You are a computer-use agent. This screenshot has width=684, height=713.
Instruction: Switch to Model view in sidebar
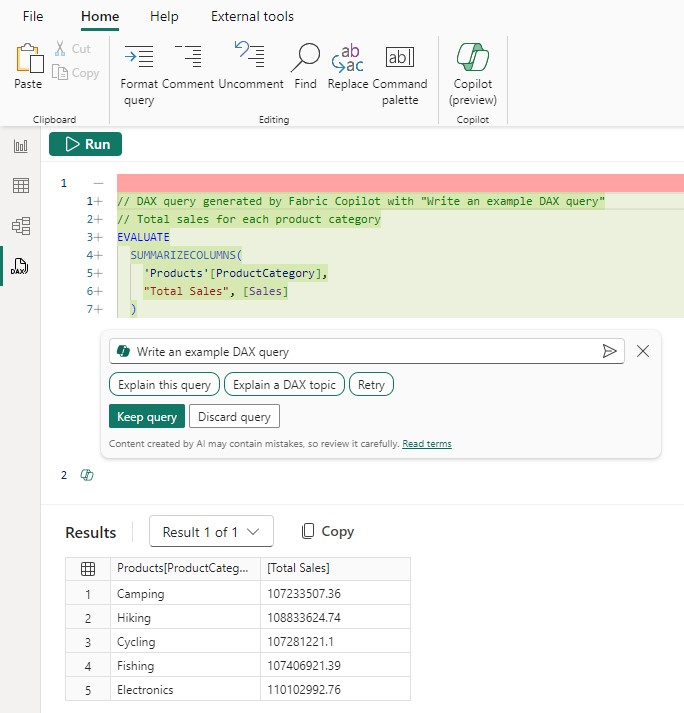(x=21, y=226)
